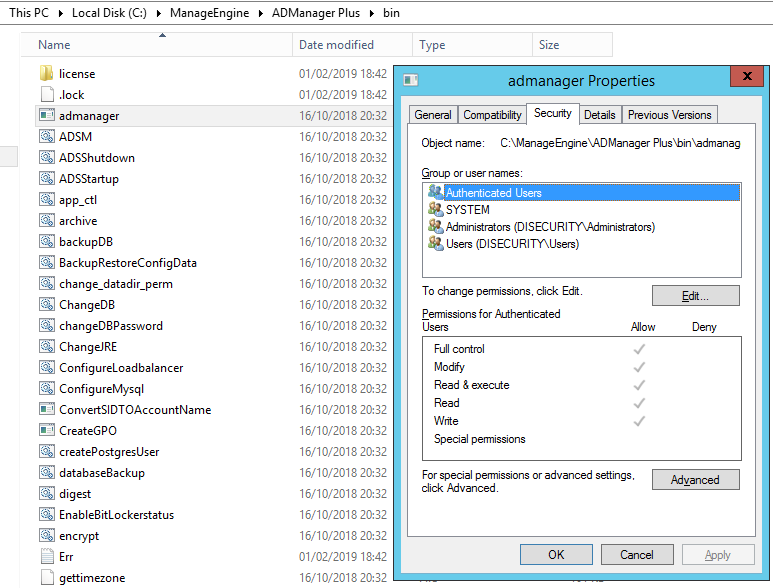Click the ADSShutdown file icon
Image resolution: width=773 pixels, height=588 pixels.
click(47, 158)
